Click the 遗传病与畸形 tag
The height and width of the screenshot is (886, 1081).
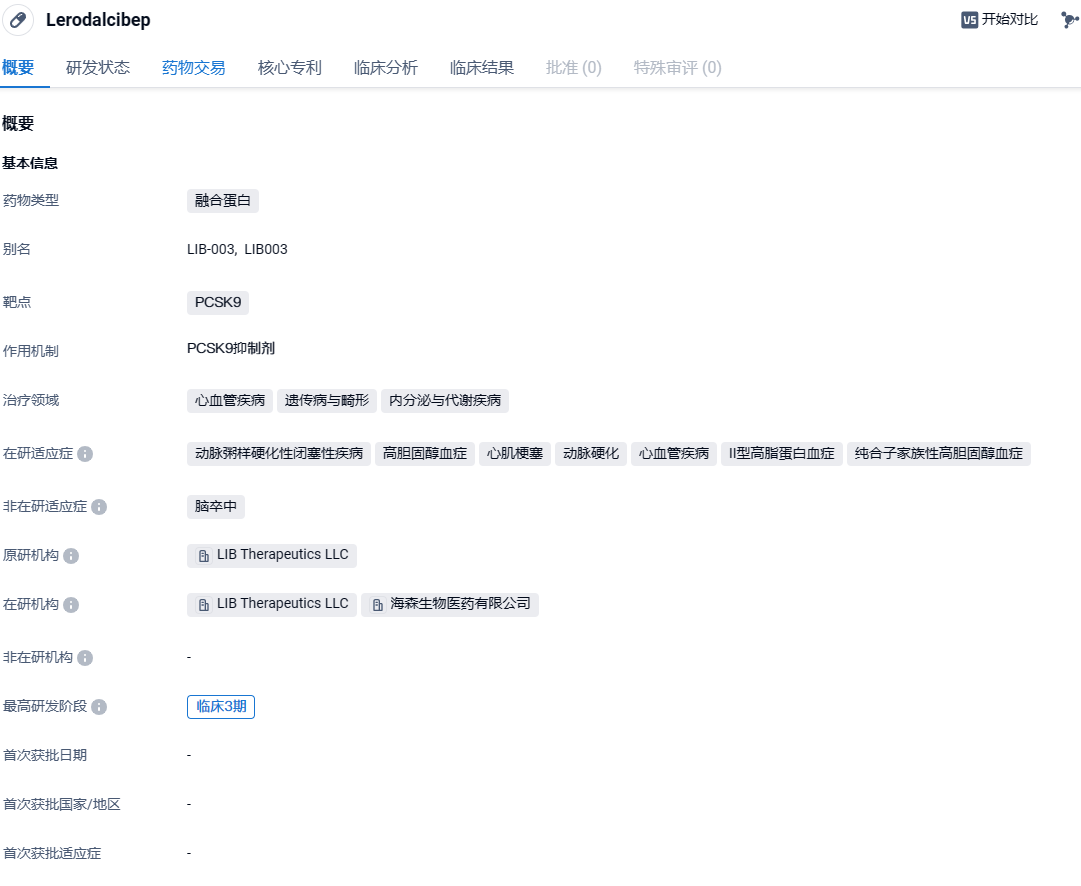point(327,401)
